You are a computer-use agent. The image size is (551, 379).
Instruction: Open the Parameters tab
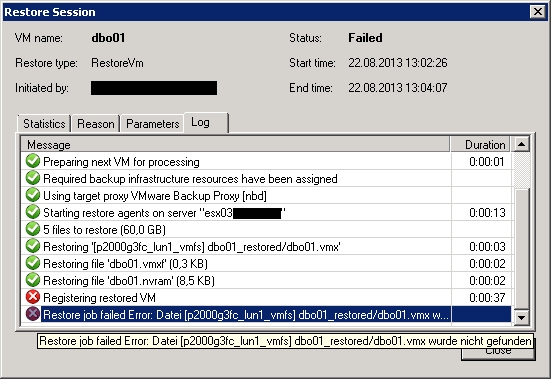tap(153, 124)
